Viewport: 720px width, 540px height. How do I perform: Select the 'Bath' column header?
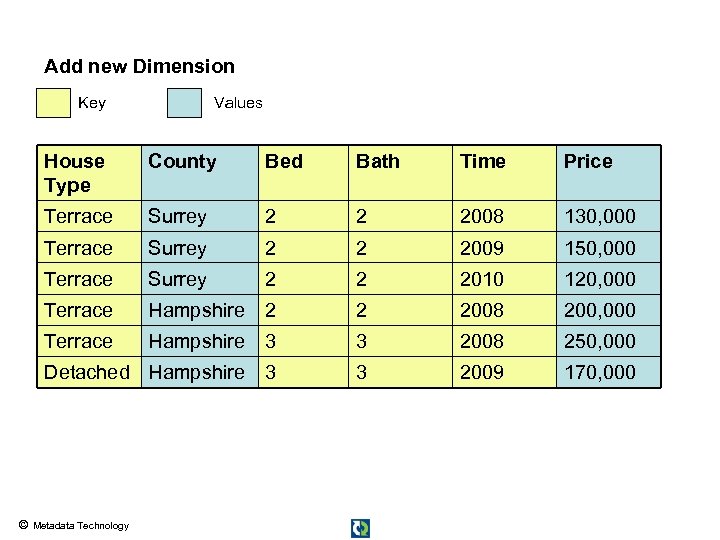point(400,173)
